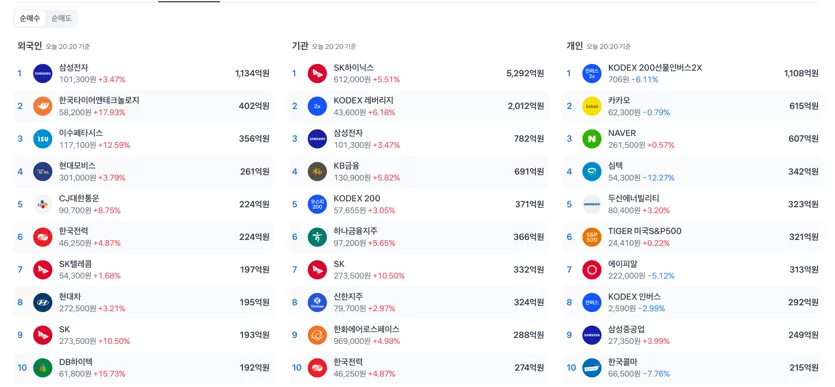Click the 현대차 Hyundai logo
Image resolution: width=835 pixels, height=387 pixels.
pos(43,302)
